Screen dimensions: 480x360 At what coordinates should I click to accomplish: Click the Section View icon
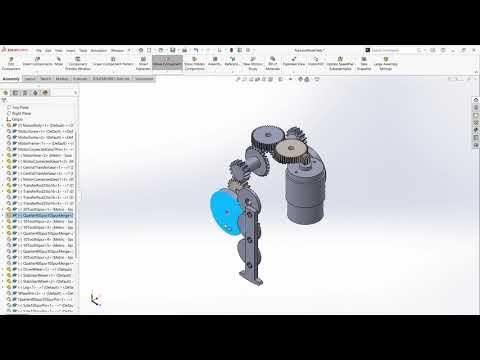(x=258, y=79)
